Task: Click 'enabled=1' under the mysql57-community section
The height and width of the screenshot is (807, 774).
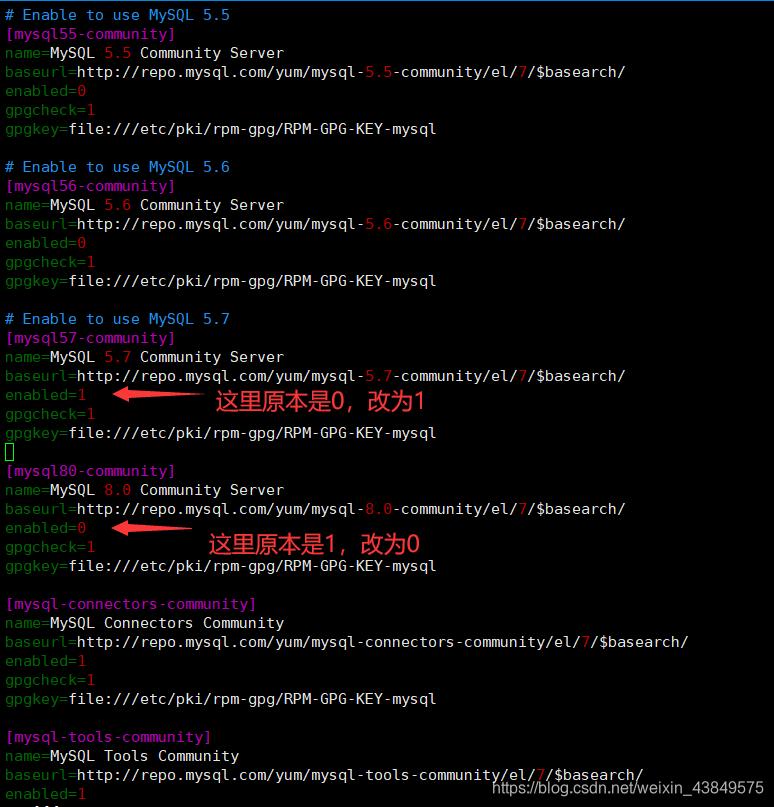Action: pos(46,395)
